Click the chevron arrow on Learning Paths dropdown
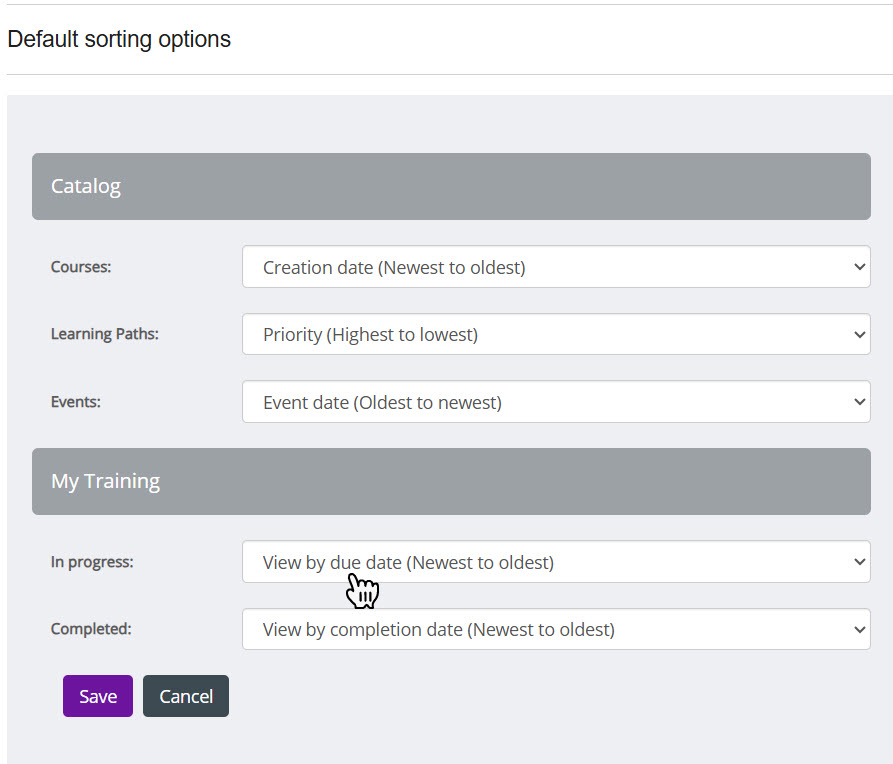This screenshot has width=893, height=764. pos(859,334)
